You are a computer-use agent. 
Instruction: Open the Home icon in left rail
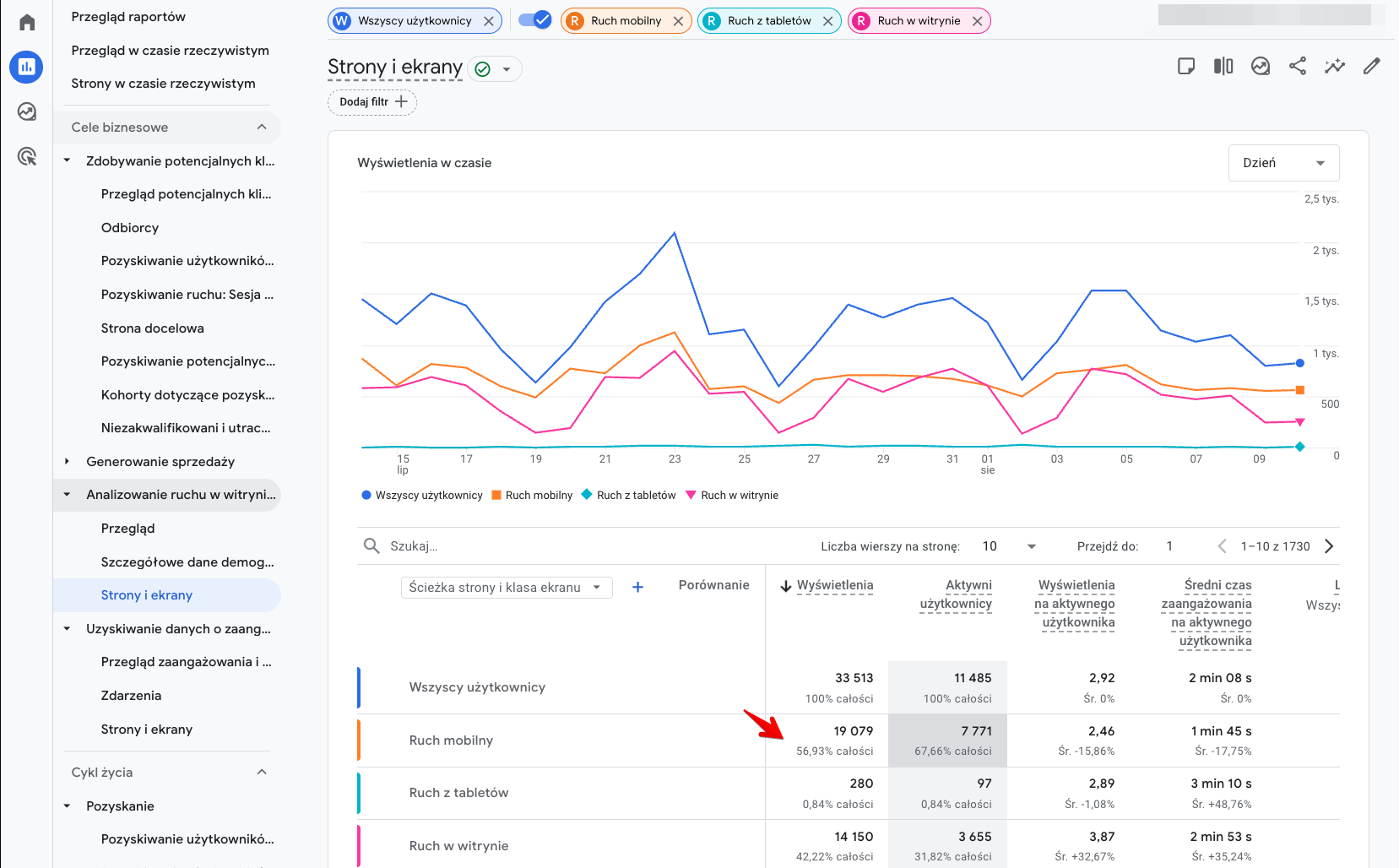[27, 22]
